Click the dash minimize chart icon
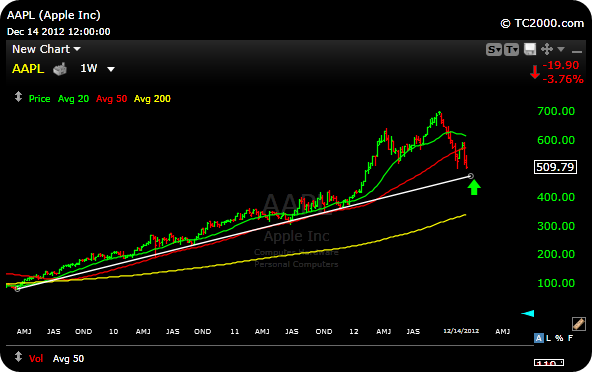The image size is (592, 372). point(577,51)
